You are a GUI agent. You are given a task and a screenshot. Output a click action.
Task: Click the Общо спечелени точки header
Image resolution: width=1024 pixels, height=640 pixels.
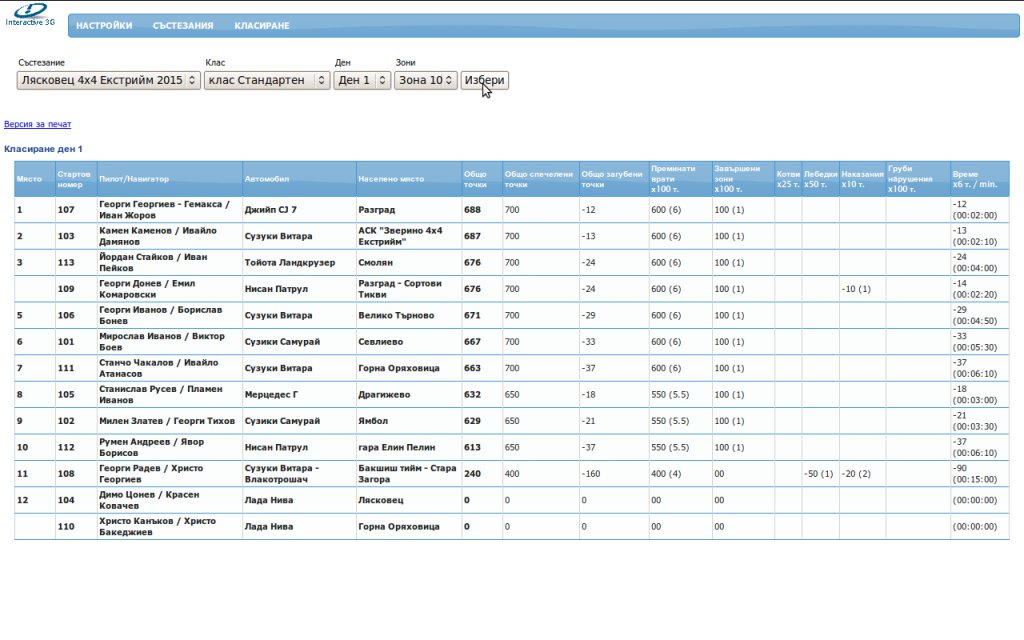tap(539, 179)
